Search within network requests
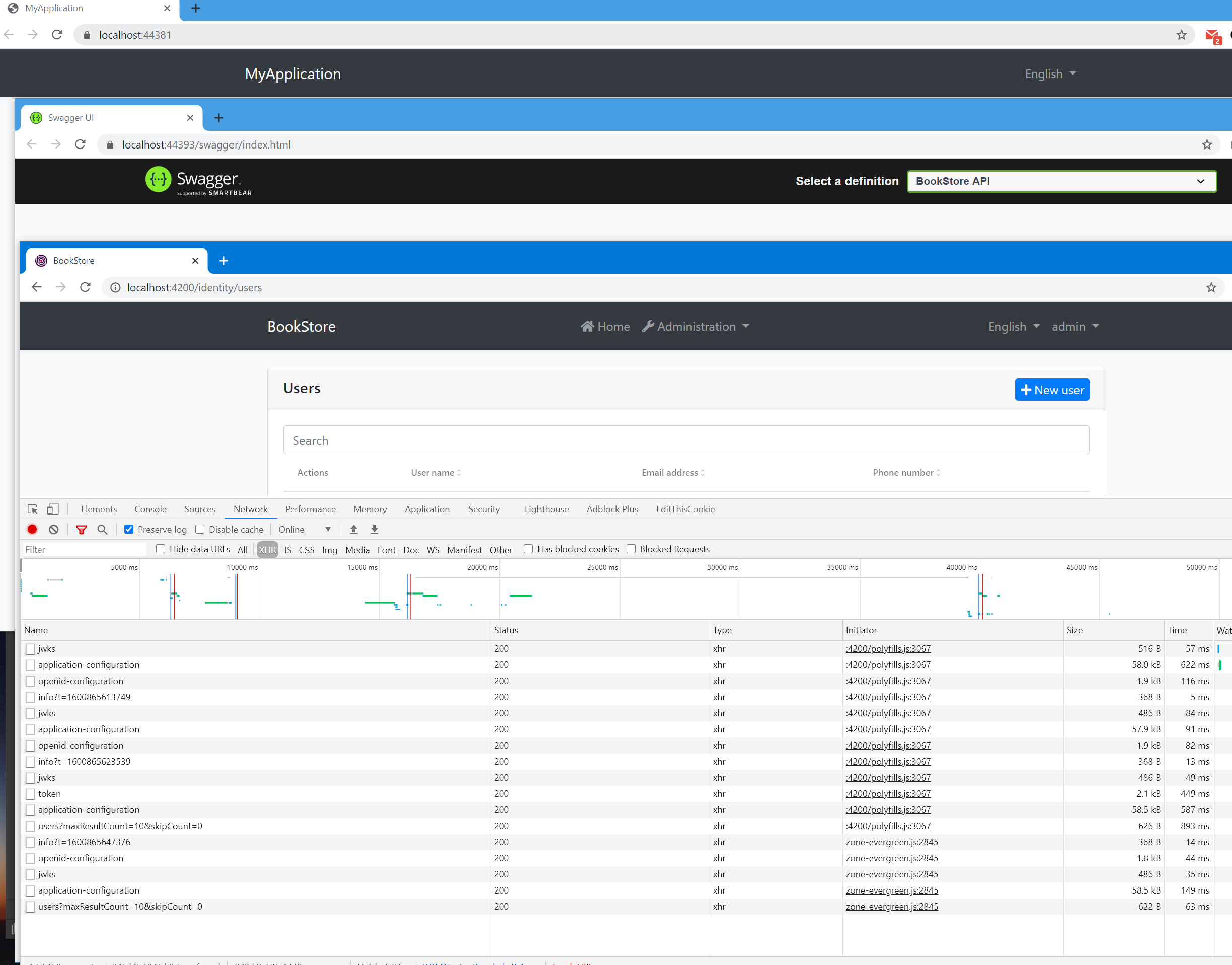Image resolution: width=1232 pixels, height=965 pixels. point(103,530)
